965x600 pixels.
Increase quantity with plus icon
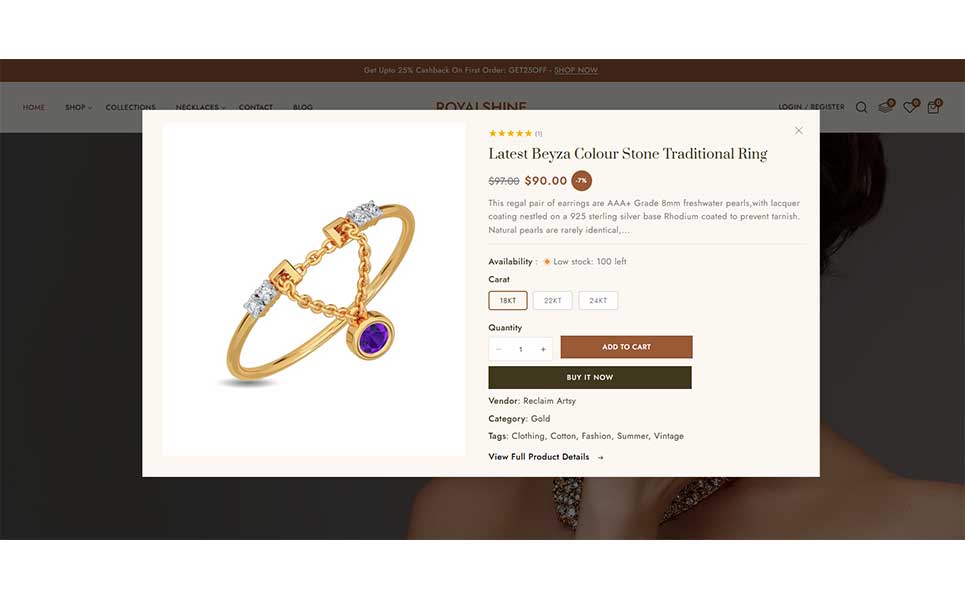543,349
